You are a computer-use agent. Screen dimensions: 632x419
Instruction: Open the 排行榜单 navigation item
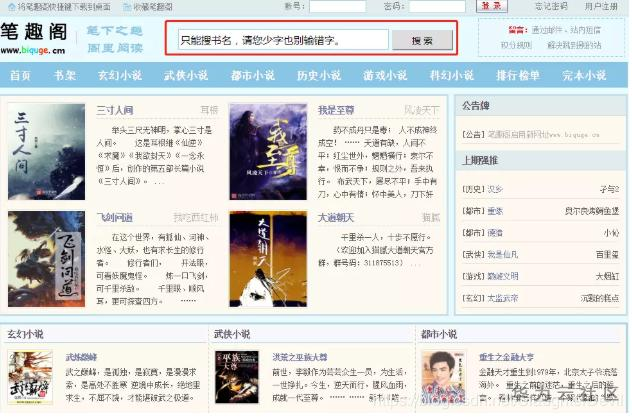click(518, 75)
